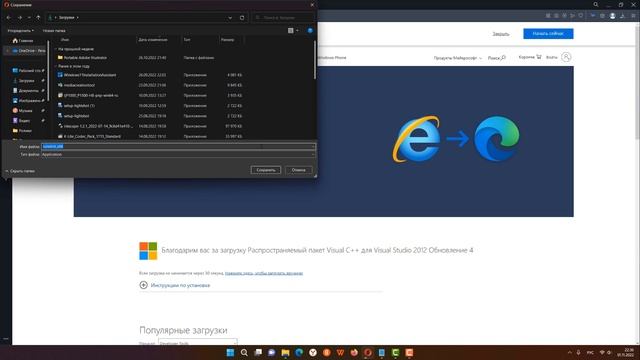This screenshot has width=640, height=360.
Task: Open Видео in the sidebar
Action: coord(23,120)
